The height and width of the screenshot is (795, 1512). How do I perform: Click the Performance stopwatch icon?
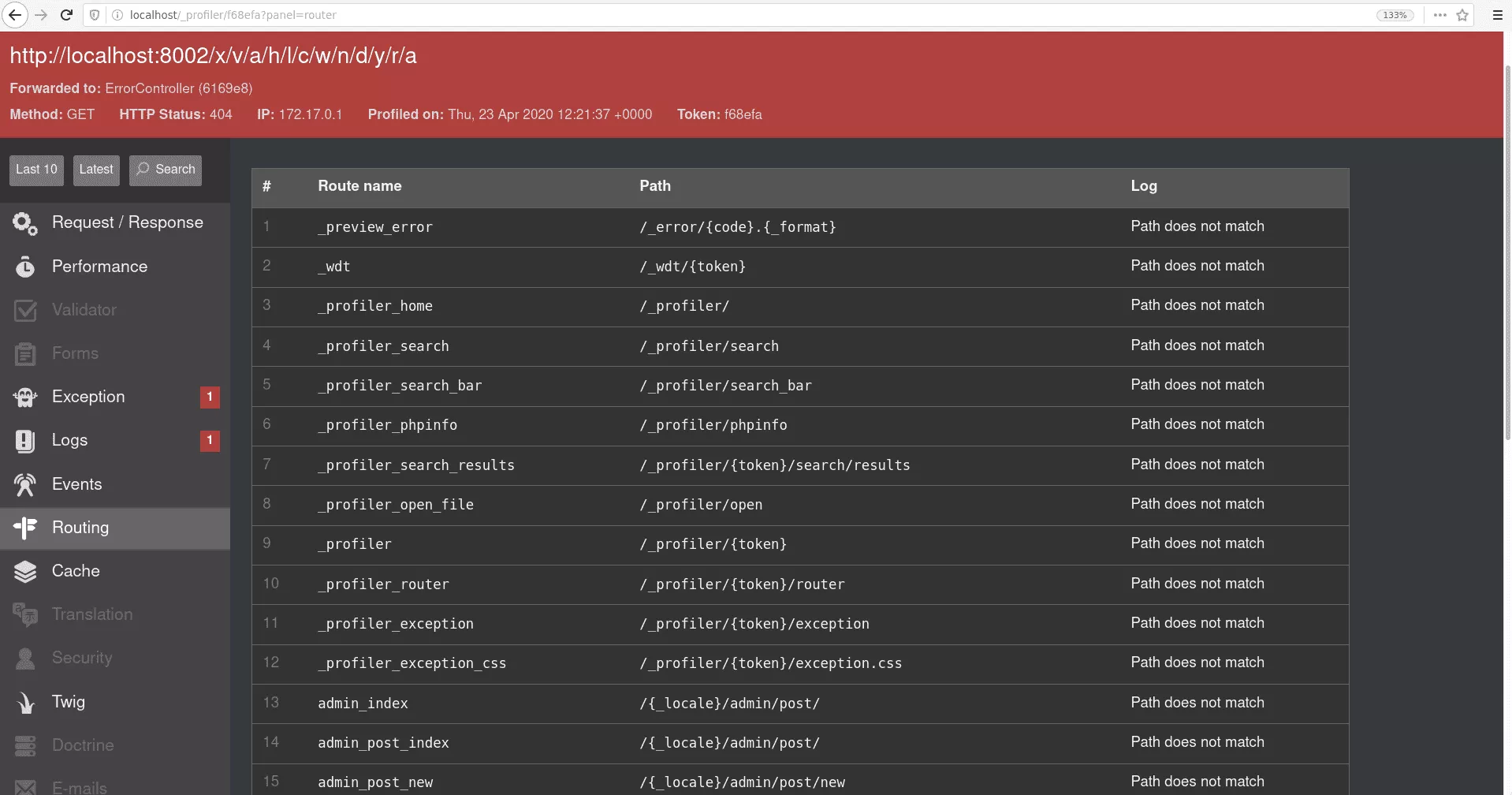[25, 267]
